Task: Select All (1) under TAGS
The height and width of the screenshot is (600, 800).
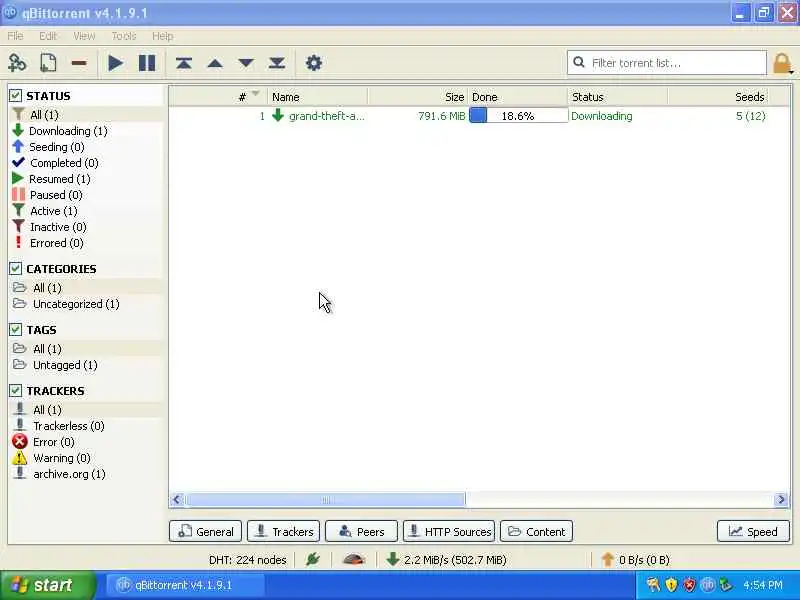Action: 47,349
